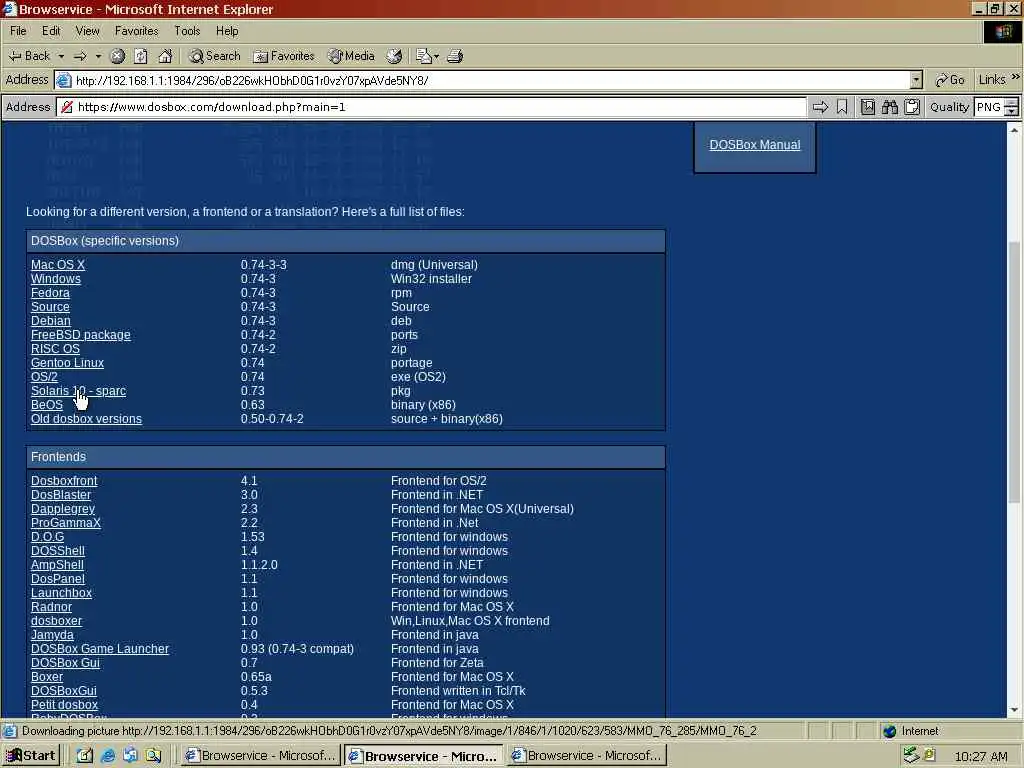Click the page scrollbar down arrow
The height and width of the screenshot is (768, 1024).
1014,710
